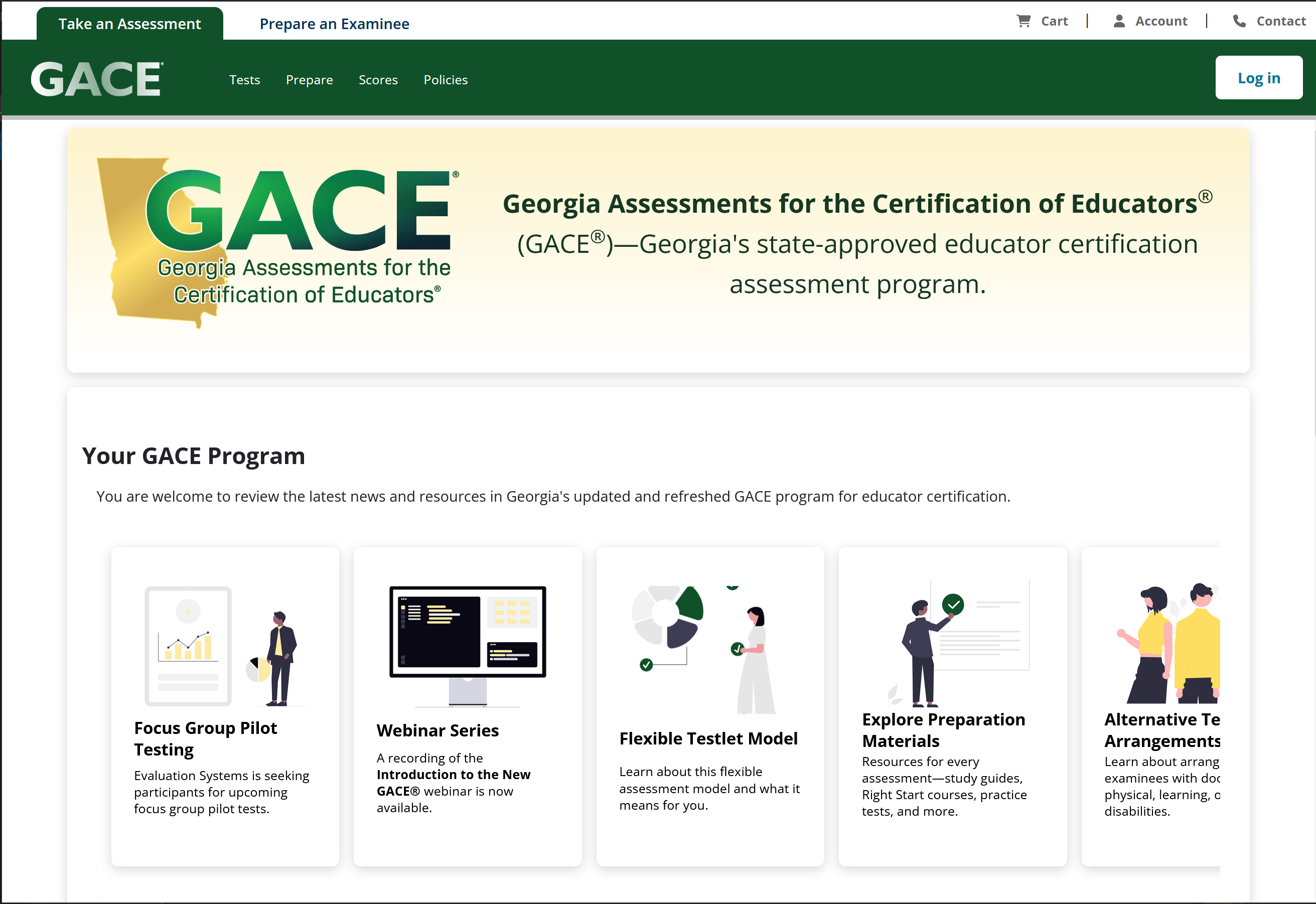Click the GACE logo in green header
Screen dimensions: 1316x904
(97, 79)
